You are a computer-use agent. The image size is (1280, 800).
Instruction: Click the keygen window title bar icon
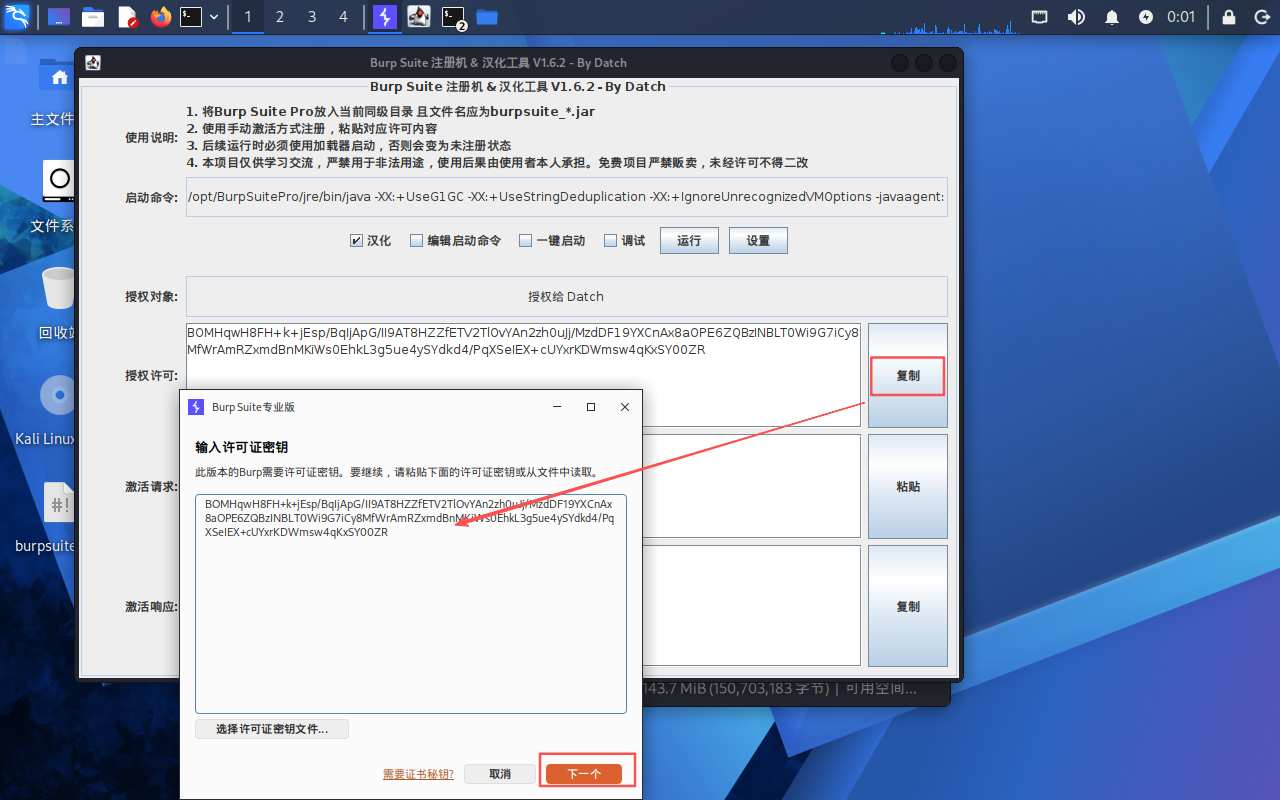(93, 63)
